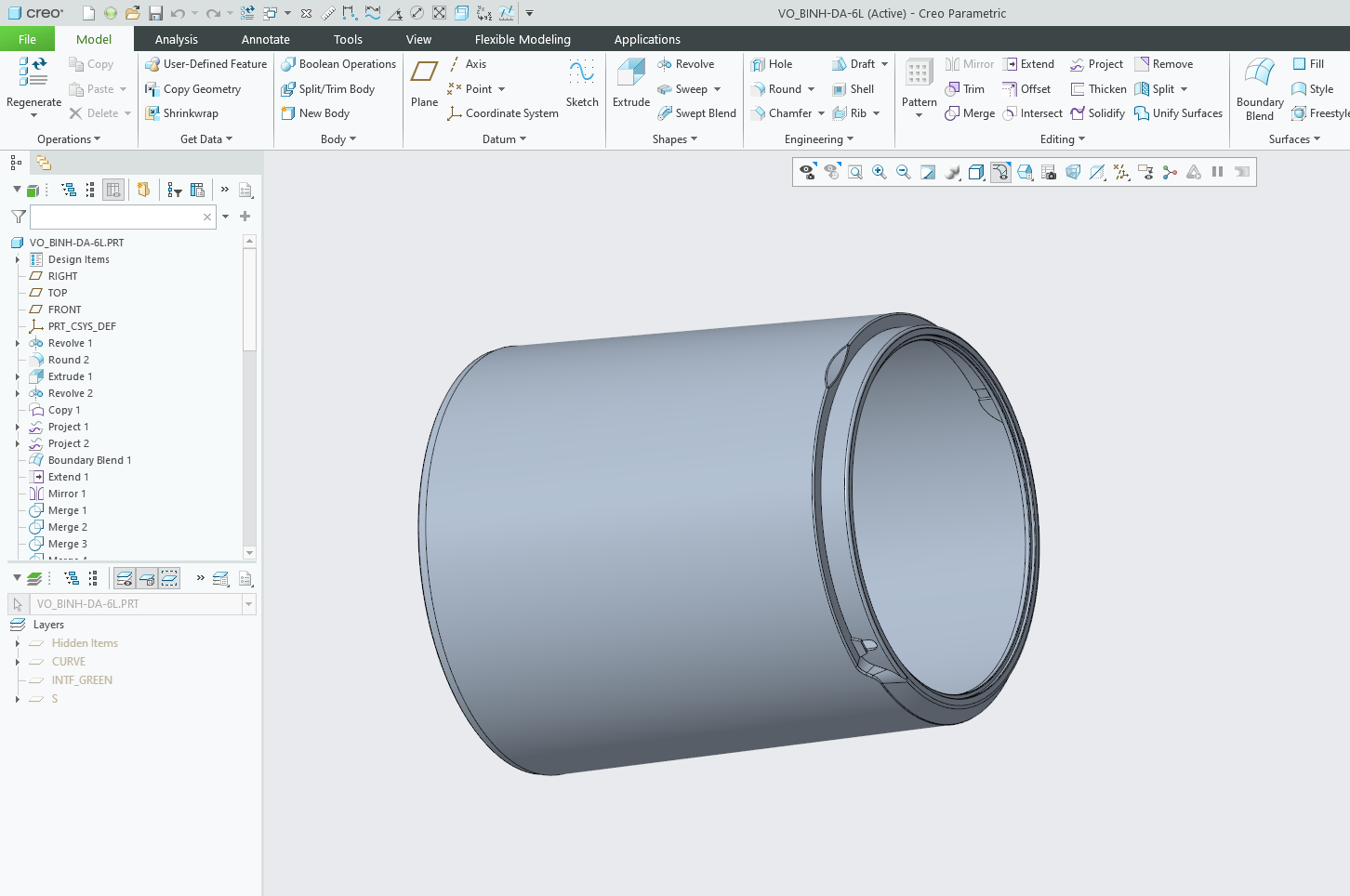Expand the Revolve 1 tree node

[18, 343]
